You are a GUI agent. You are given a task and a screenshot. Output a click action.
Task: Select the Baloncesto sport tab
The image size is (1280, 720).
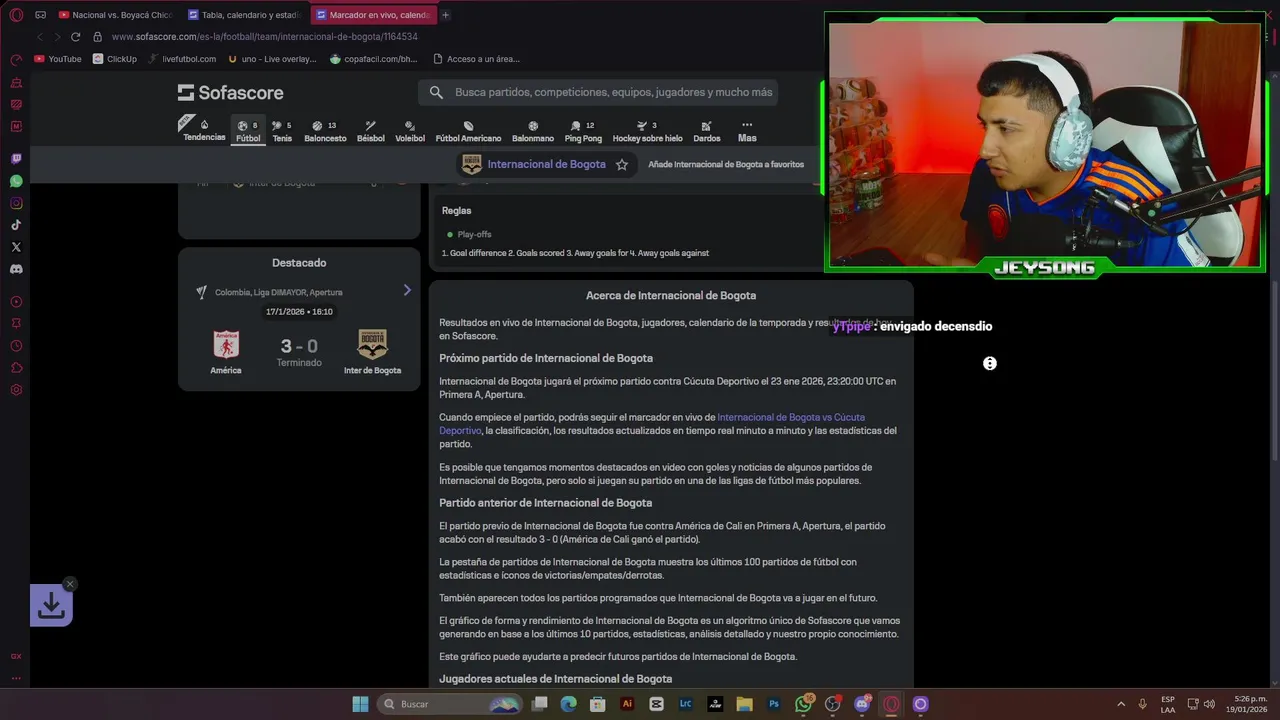click(x=325, y=131)
